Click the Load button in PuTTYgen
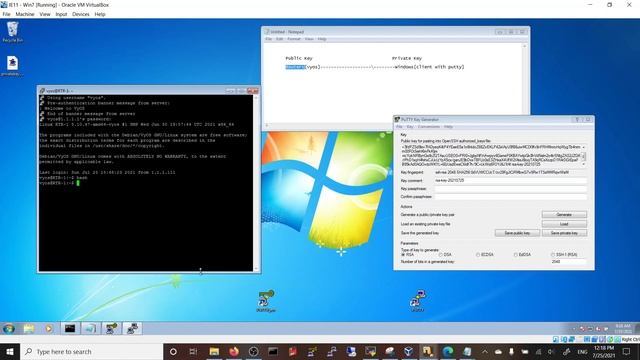640x360 pixels. coord(564,224)
